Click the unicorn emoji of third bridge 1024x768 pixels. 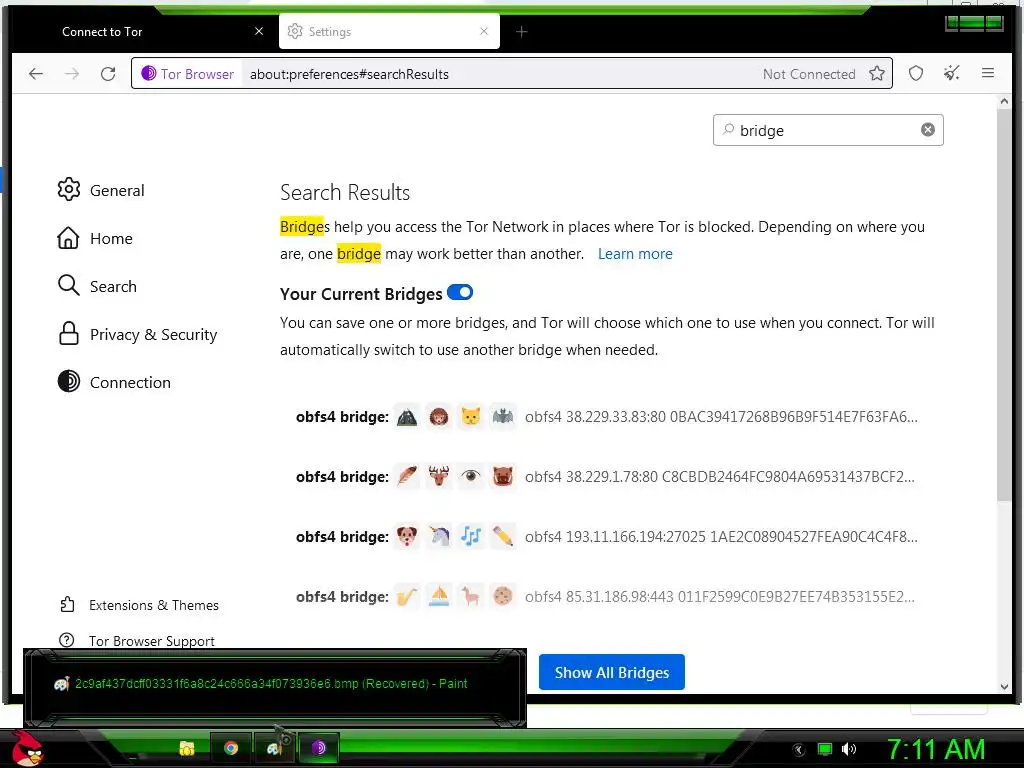(439, 537)
